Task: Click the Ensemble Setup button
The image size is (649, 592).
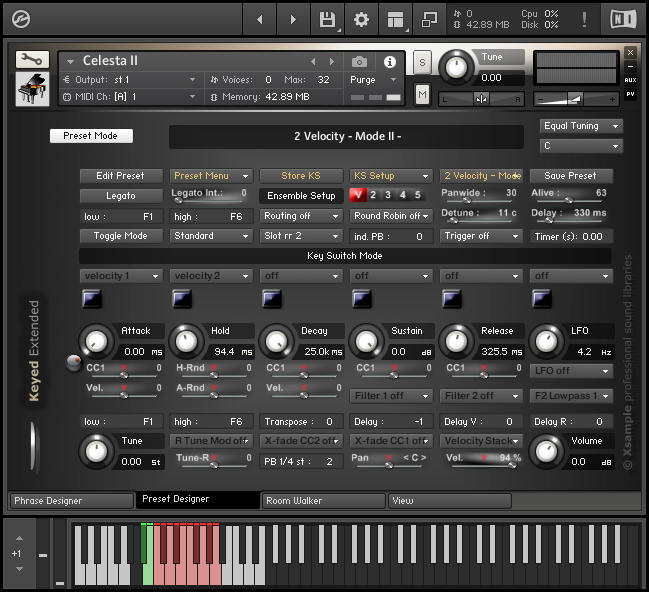Action: tap(301, 196)
